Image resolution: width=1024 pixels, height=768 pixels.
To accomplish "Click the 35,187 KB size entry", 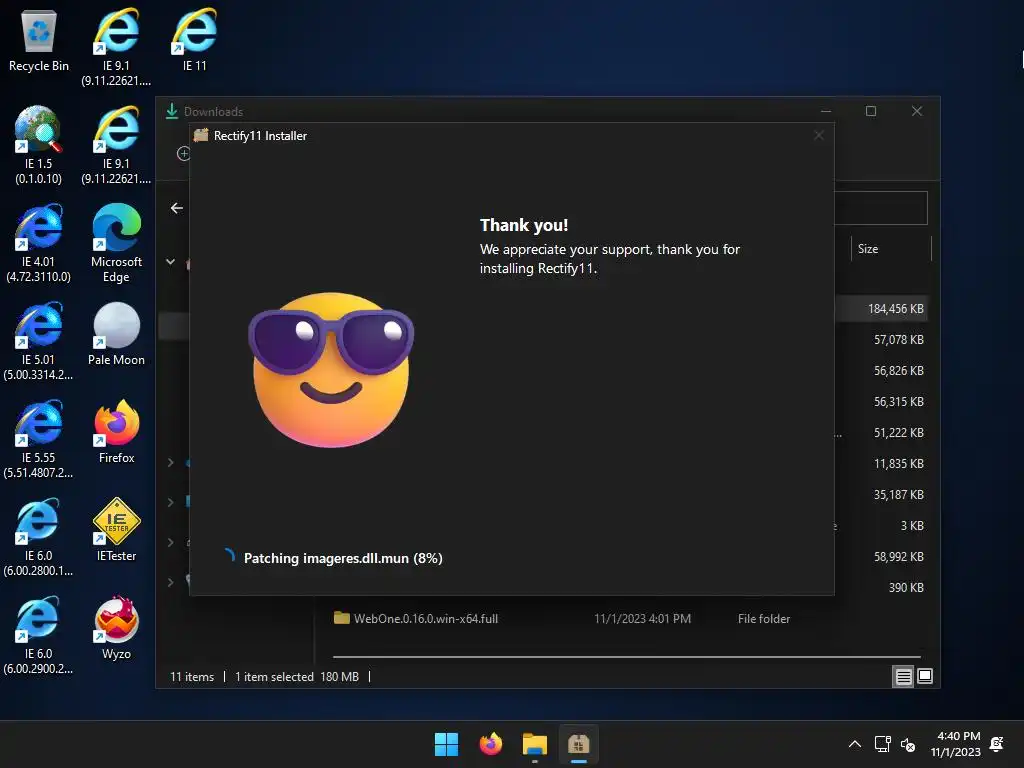I will click(x=899, y=494).
